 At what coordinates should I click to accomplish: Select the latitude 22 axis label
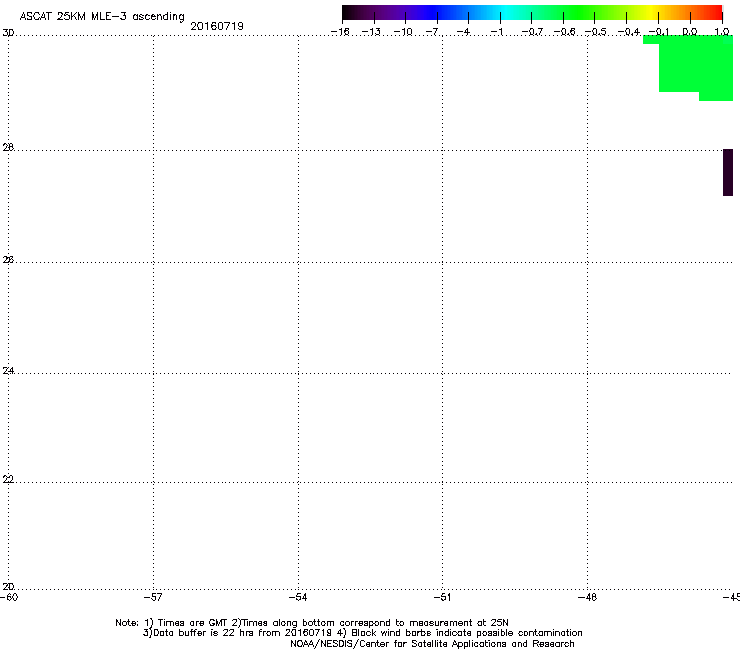(8, 479)
